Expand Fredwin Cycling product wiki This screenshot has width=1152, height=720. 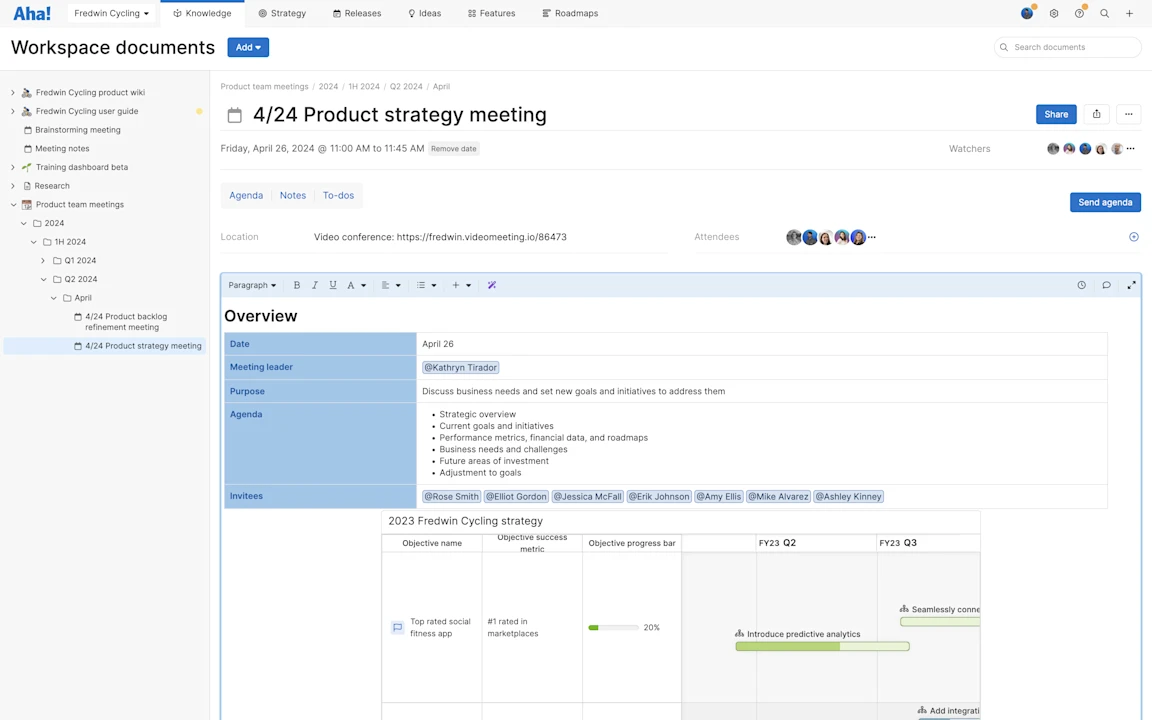point(12,93)
